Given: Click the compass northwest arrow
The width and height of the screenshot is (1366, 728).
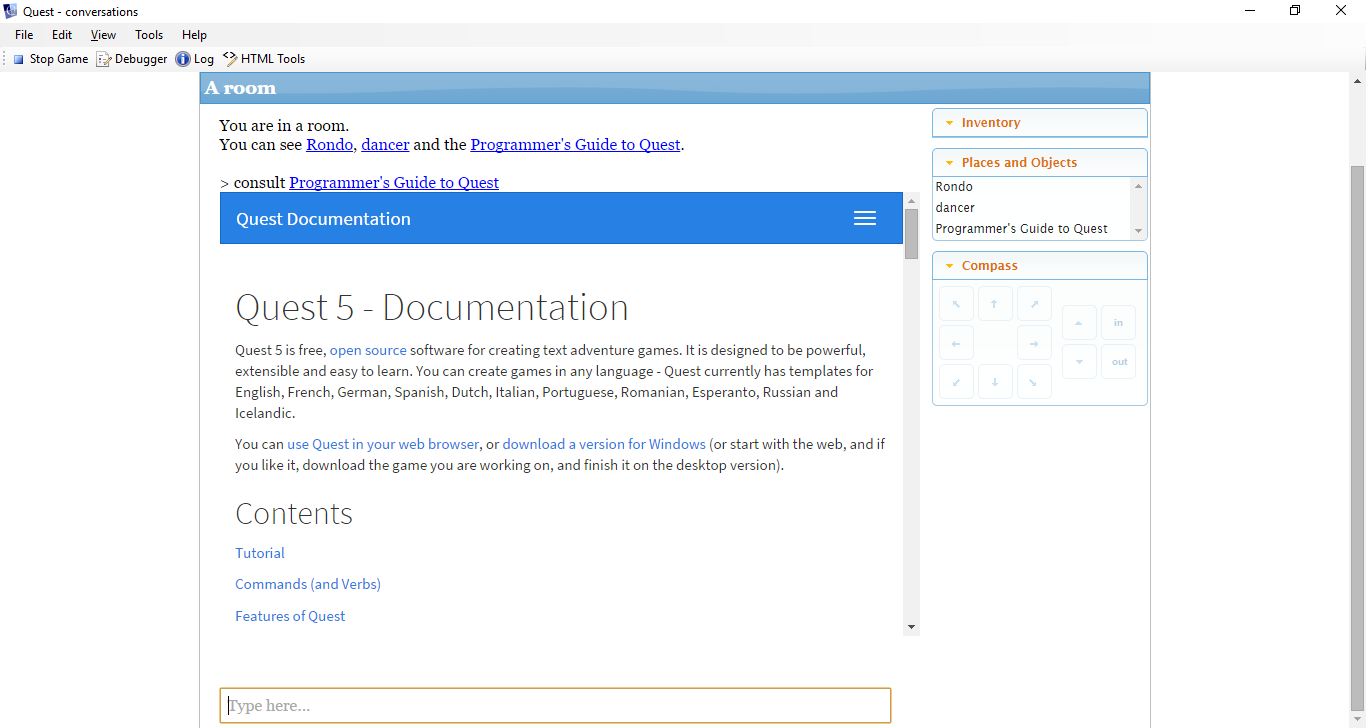Looking at the screenshot, I should (x=956, y=303).
